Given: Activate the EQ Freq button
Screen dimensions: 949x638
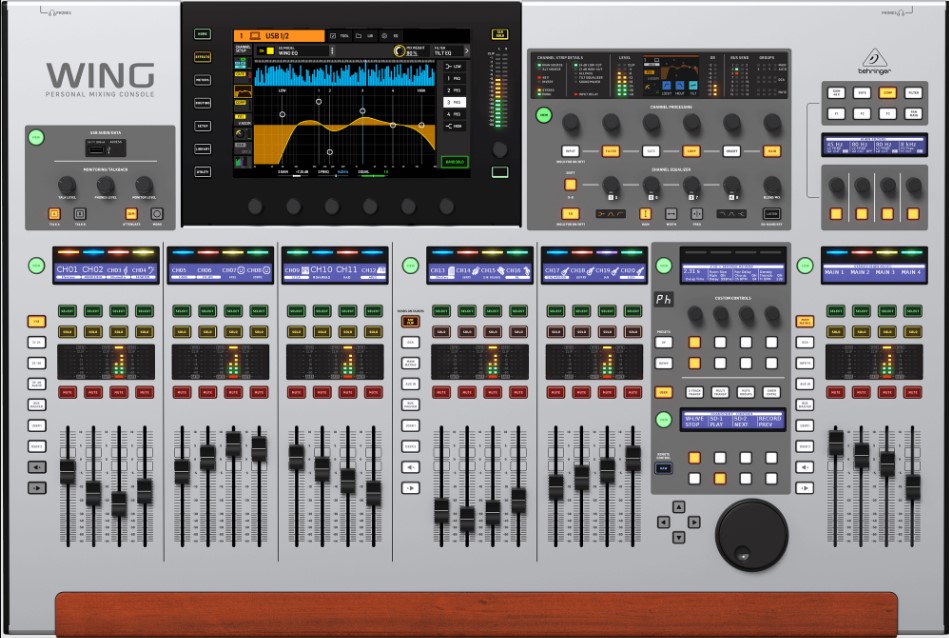Looking at the screenshot, I should pos(697,214).
